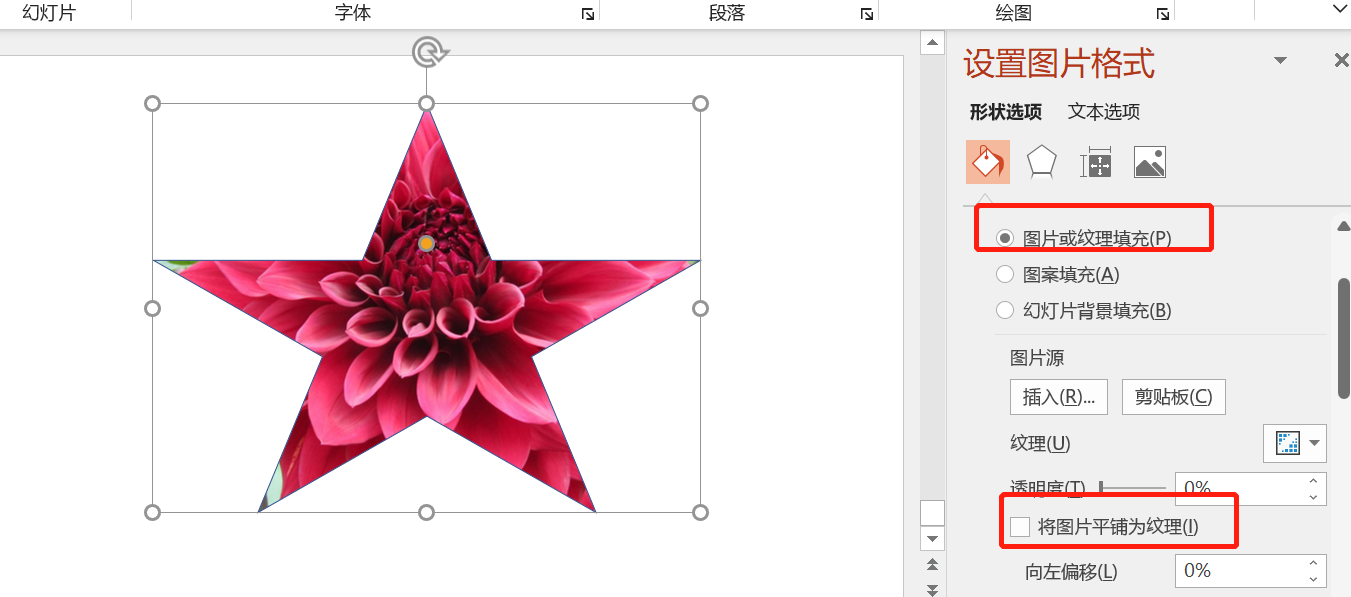Switch to the 形状选项 tab
Screen dimensions: 1351x597
(1006, 112)
